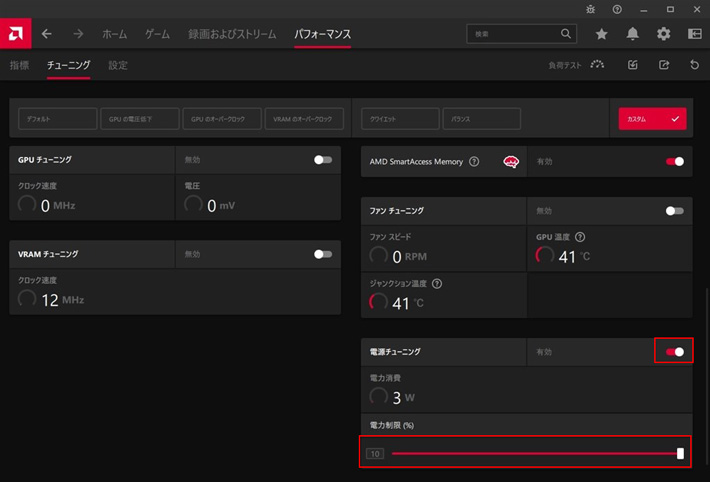Open the ホーム tab

pos(115,34)
